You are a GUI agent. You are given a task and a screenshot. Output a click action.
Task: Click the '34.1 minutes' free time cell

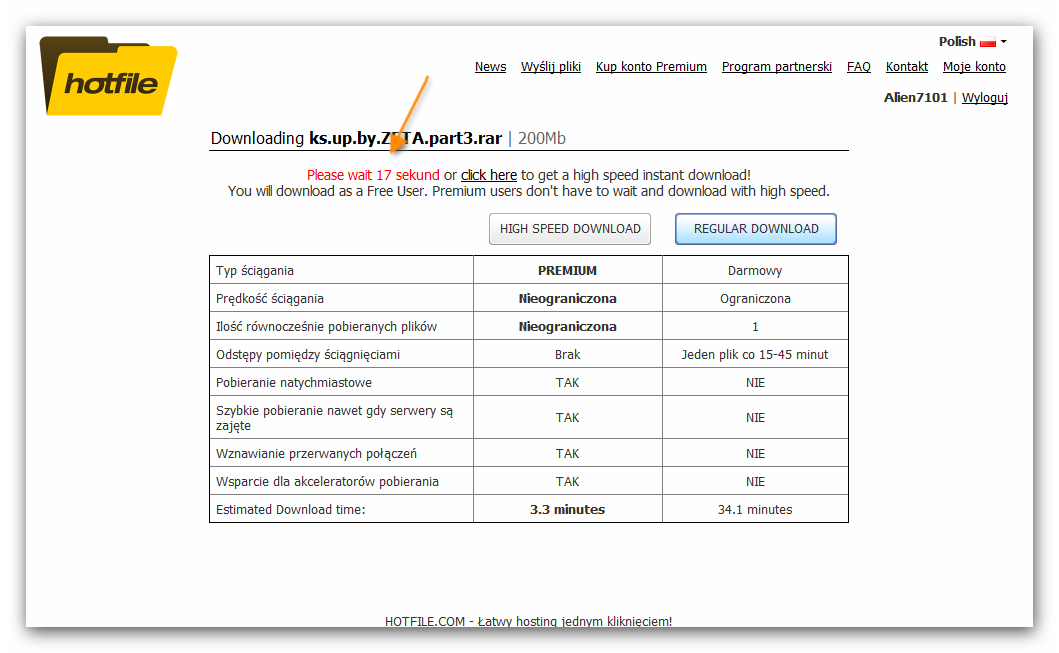click(x=755, y=510)
